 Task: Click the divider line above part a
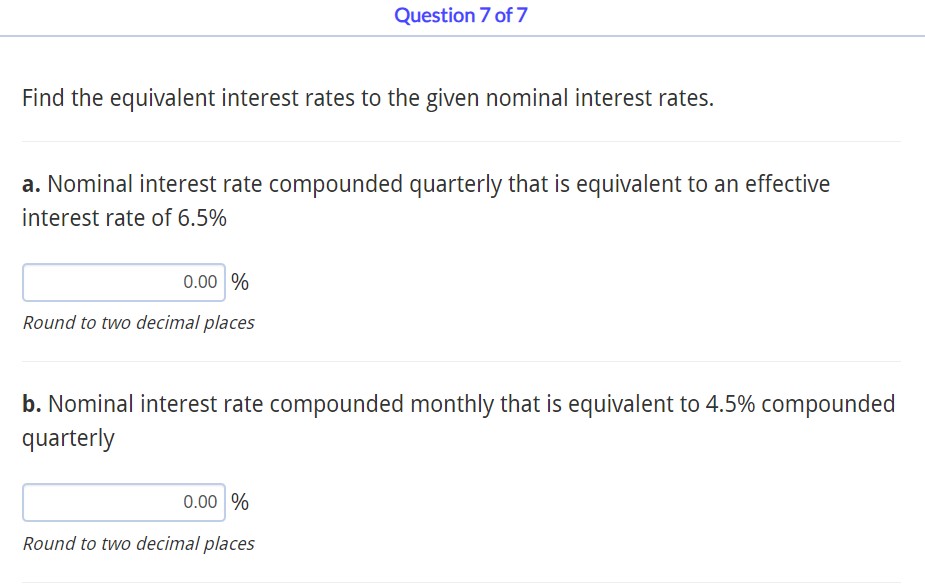(462, 141)
